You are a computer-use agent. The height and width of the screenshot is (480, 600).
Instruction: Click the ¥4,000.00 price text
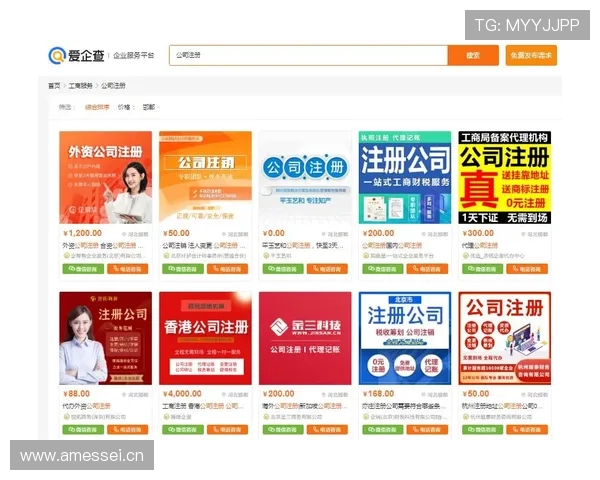click(182, 394)
